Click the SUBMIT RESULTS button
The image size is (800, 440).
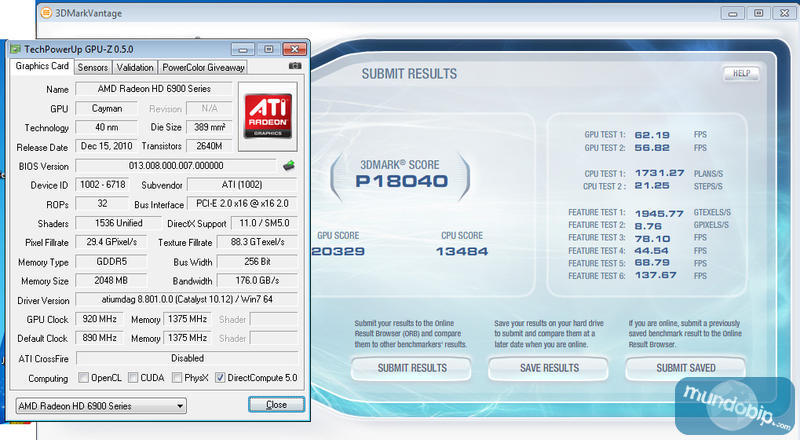click(412, 368)
